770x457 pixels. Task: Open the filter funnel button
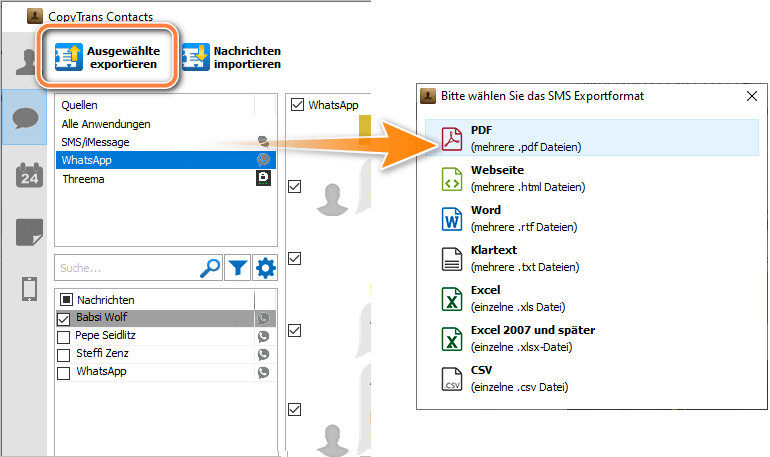[x=238, y=268]
